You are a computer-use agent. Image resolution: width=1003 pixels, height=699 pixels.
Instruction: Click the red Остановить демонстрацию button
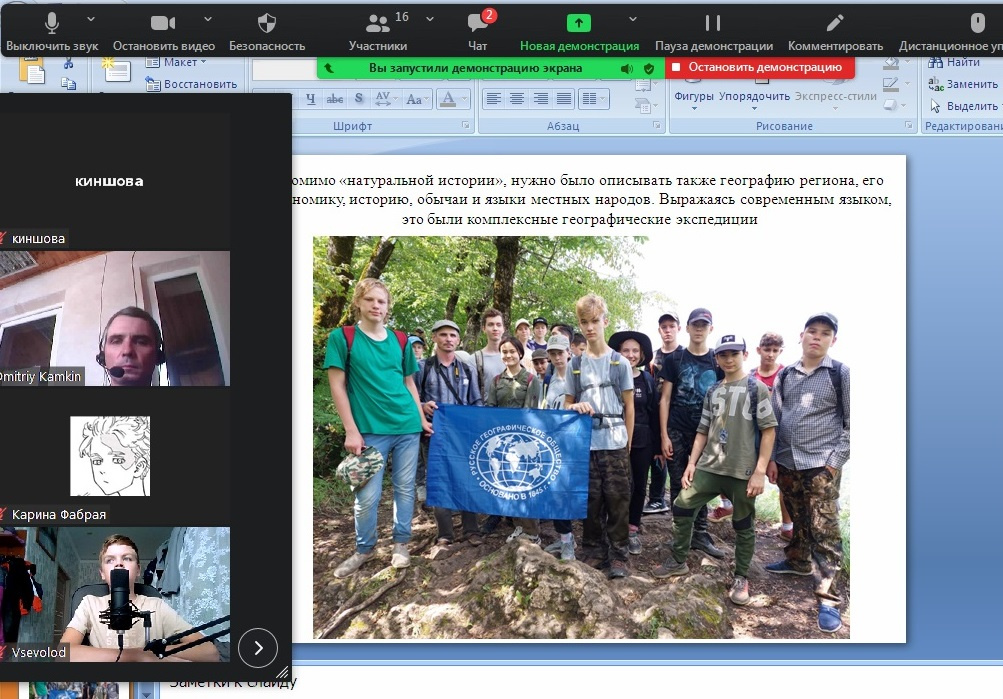tap(759, 67)
